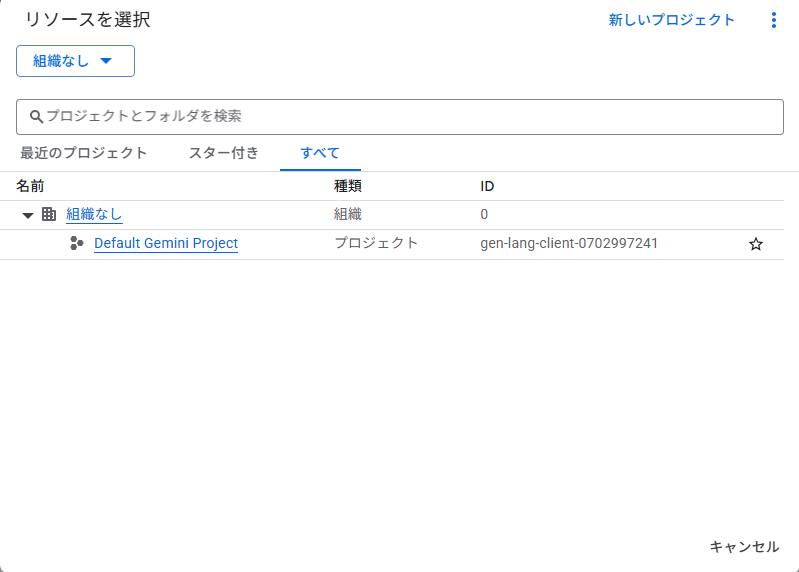
Task: Open the 組織なし organization dropdown
Action: click(75, 61)
